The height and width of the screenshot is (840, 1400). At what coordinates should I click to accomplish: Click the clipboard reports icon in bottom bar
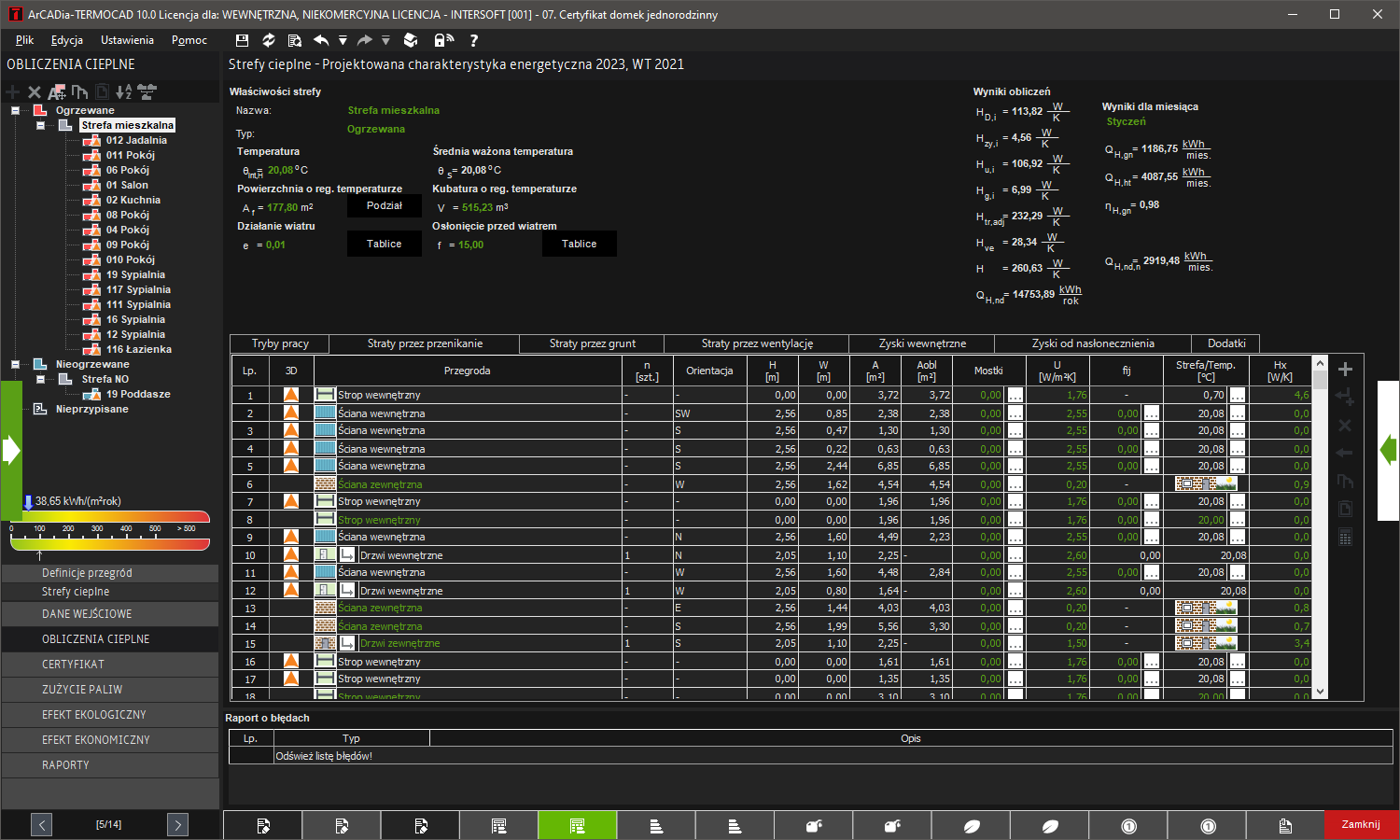(1285, 825)
